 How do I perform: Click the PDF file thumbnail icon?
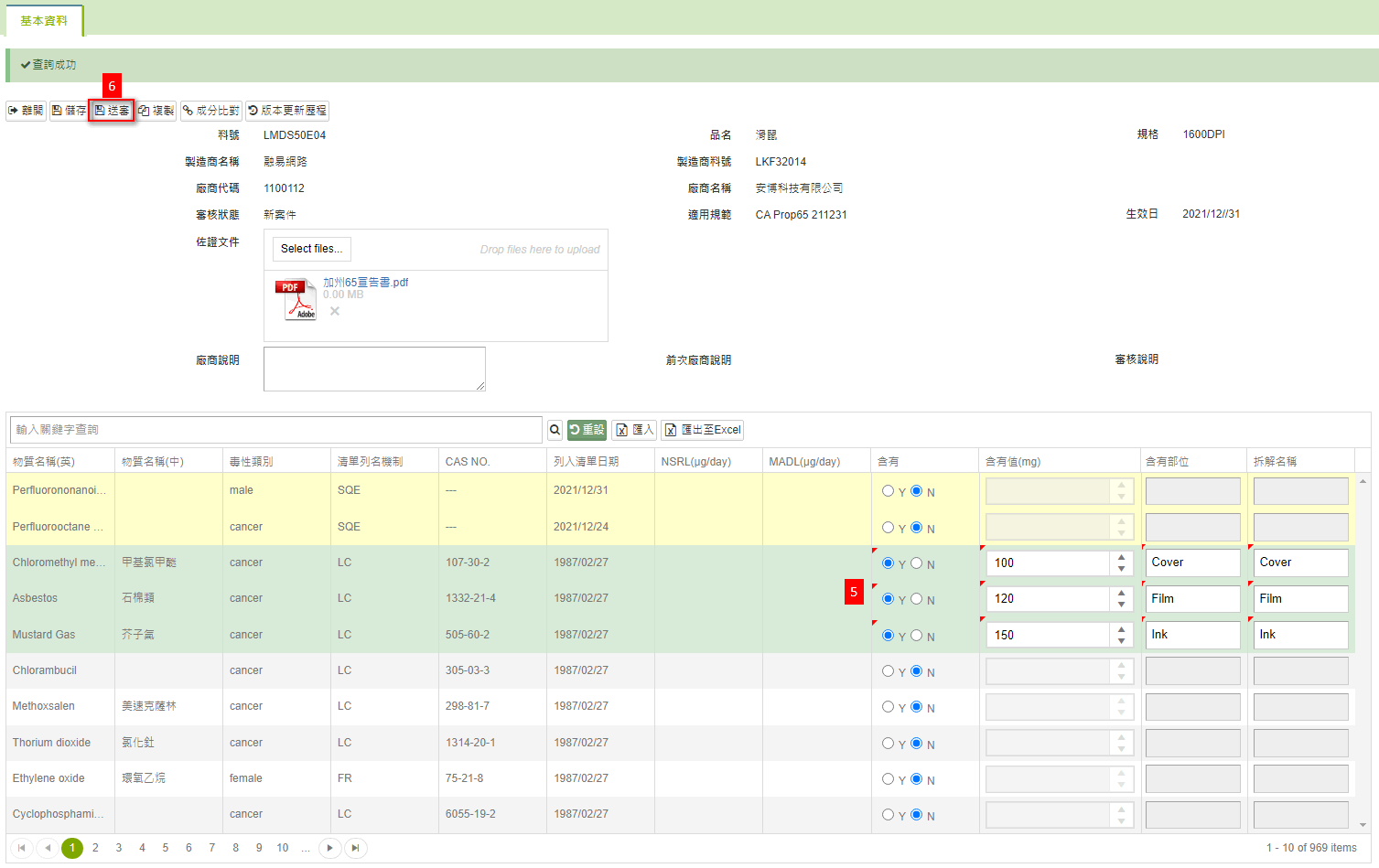click(x=296, y=299)
